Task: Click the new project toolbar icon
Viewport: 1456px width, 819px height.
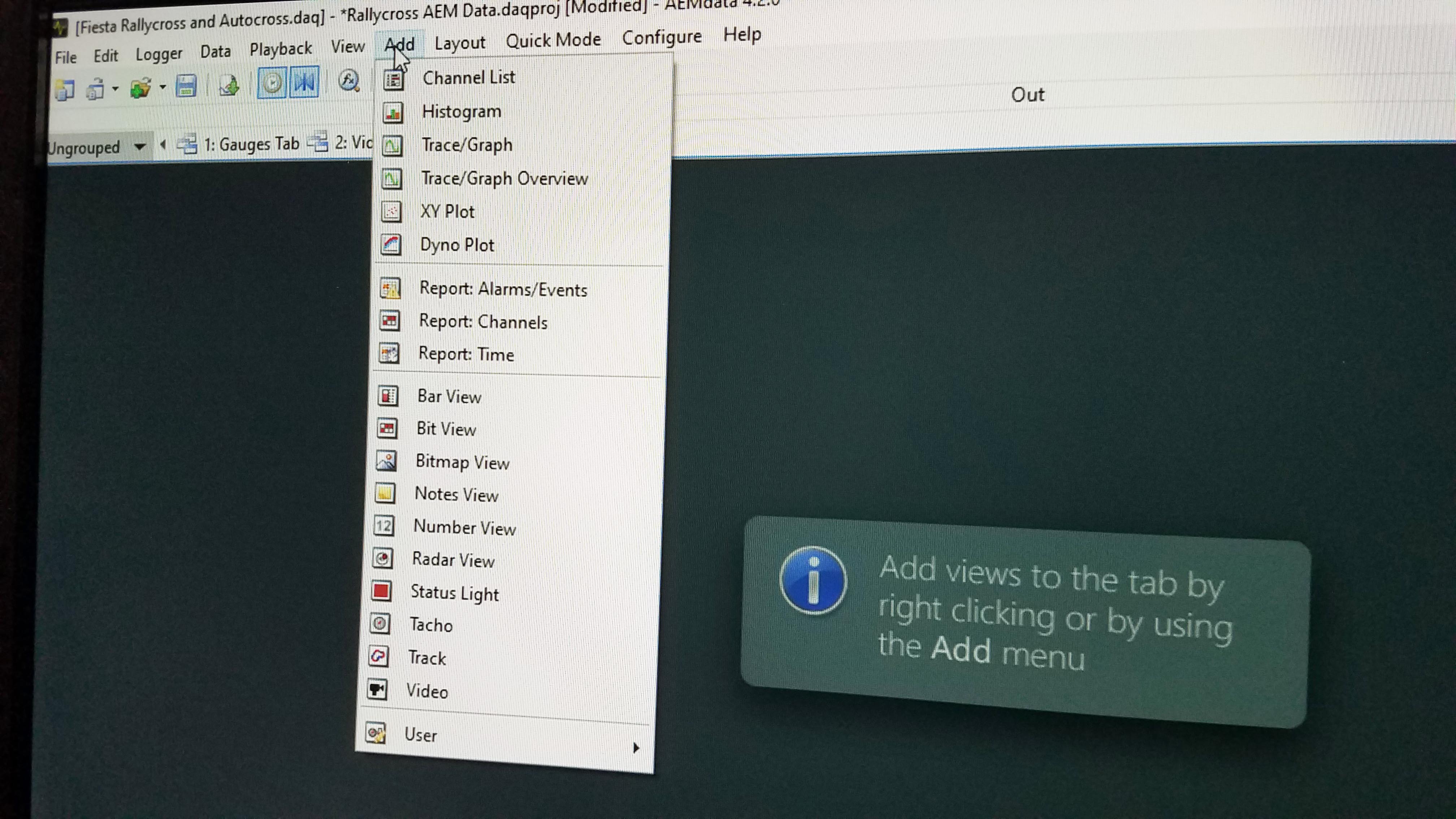Action: point(65,90)
